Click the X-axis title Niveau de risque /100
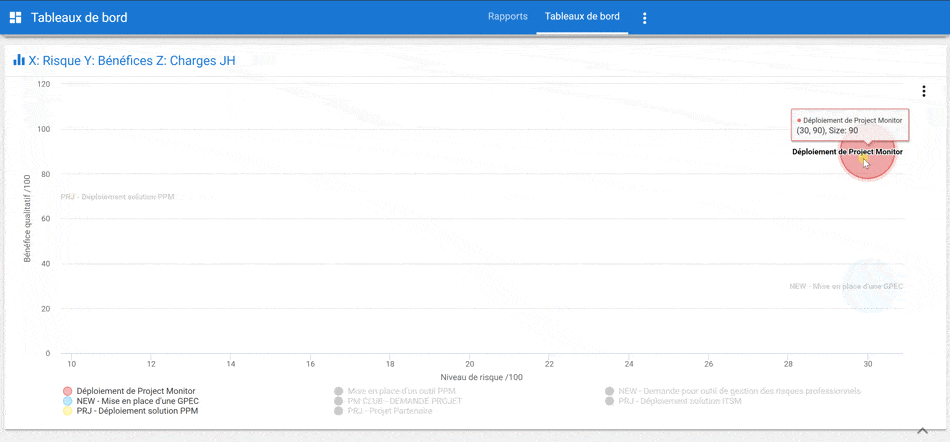950x442 pixels. coord(482,377)
